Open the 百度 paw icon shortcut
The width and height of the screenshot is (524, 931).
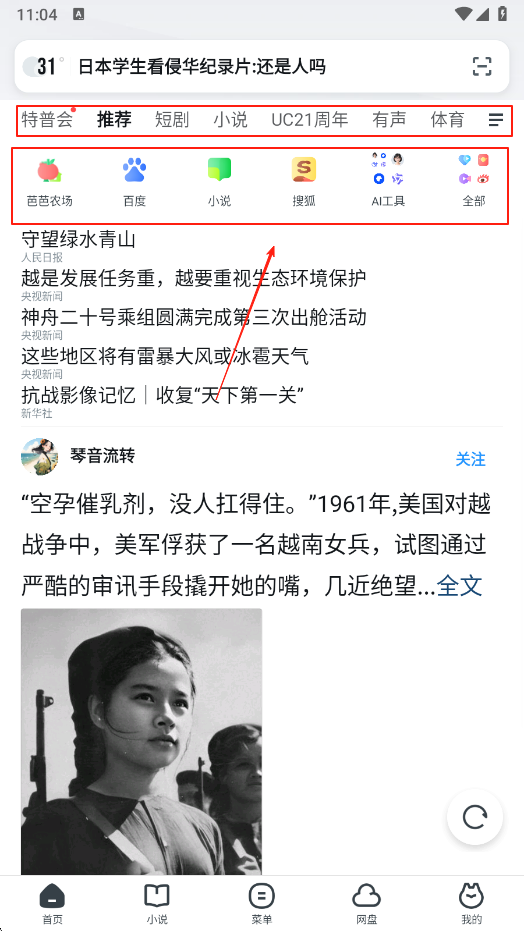pyautogui.click(x=134, y=170)
